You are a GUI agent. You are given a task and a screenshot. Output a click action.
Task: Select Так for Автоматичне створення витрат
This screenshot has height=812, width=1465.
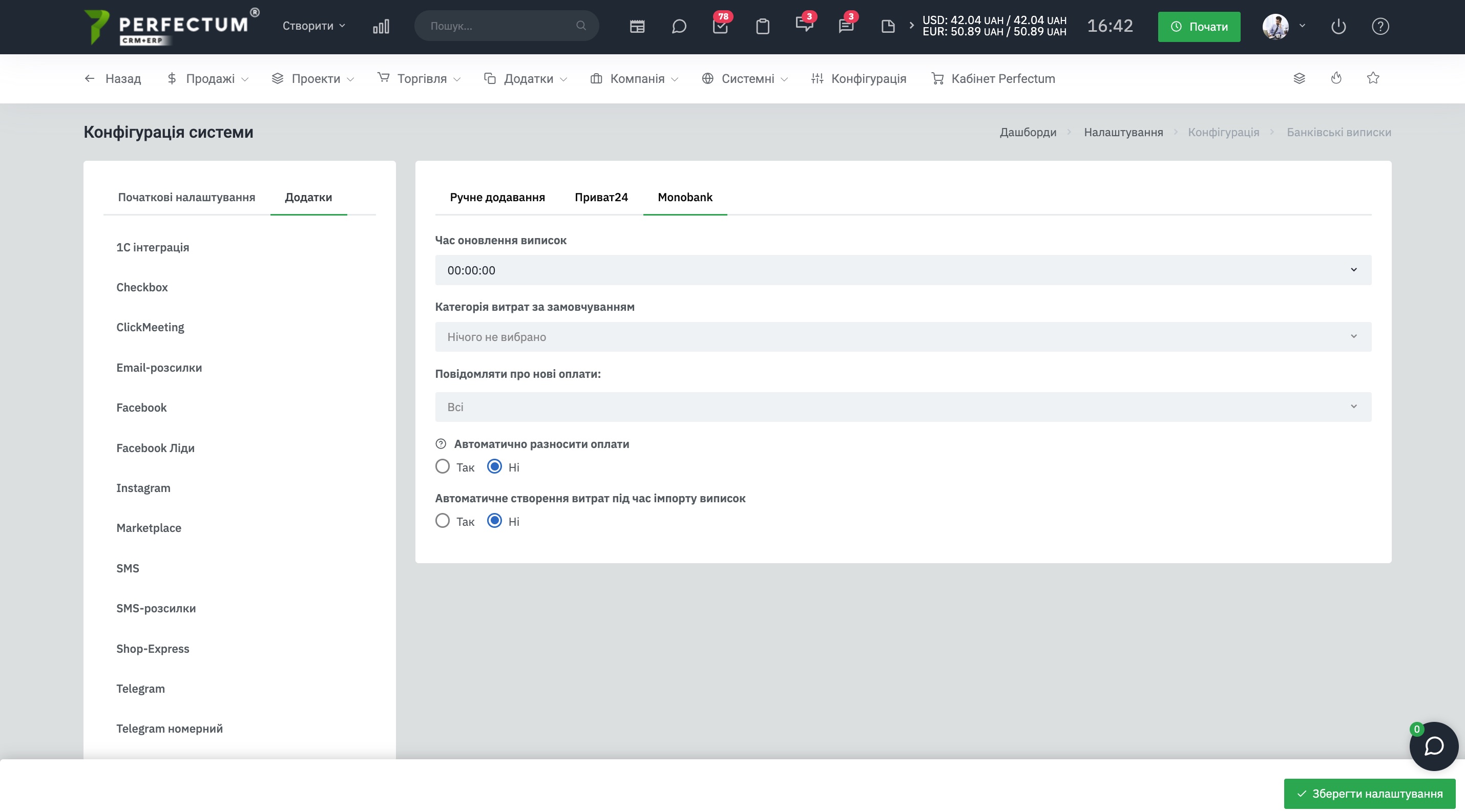coord(443,521)
